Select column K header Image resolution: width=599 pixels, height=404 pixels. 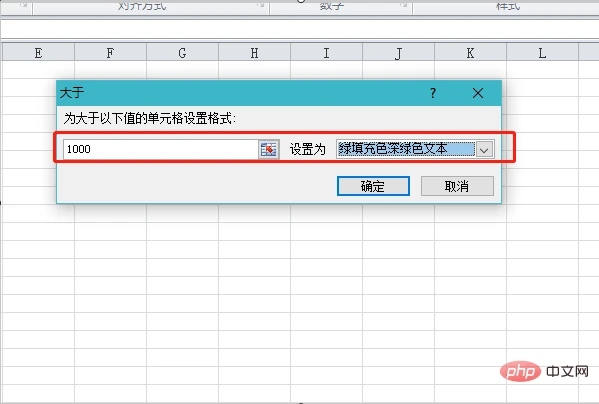[x=470, y=53]
